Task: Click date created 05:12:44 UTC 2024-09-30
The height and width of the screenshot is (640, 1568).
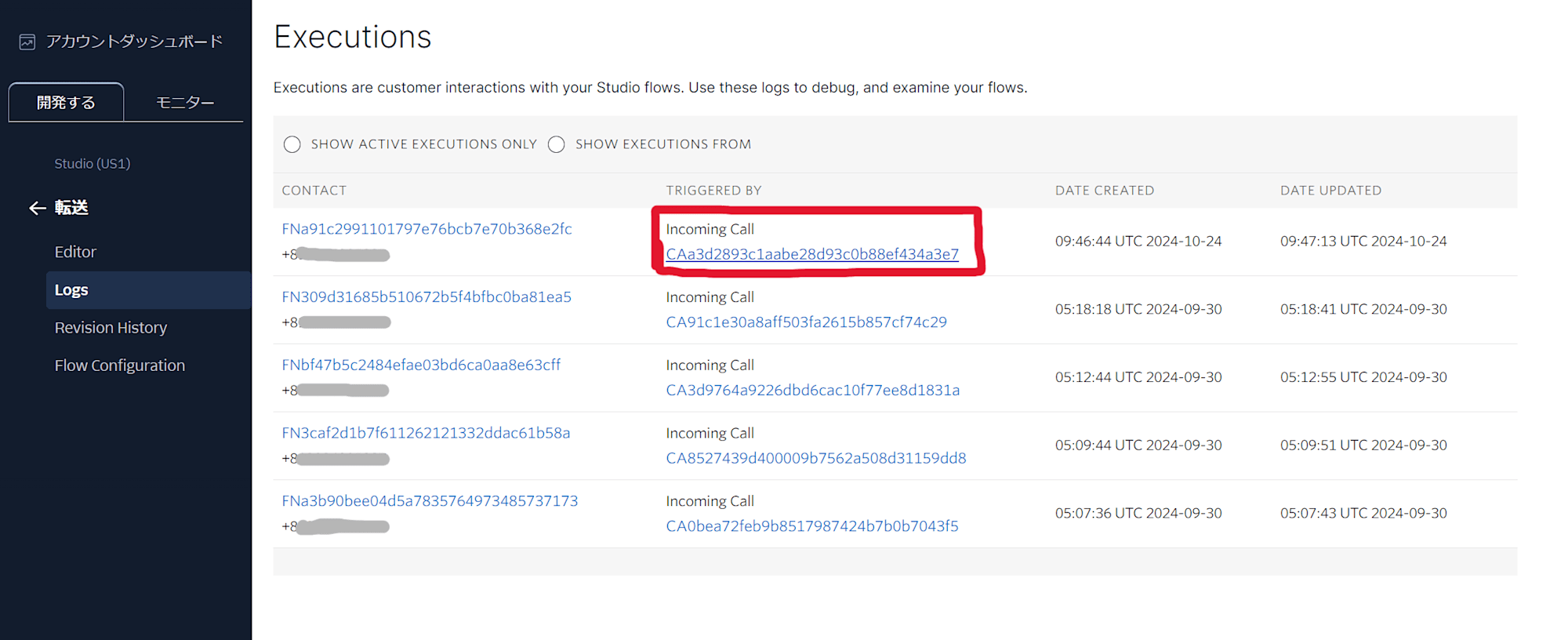Action: coord(1138,377)
